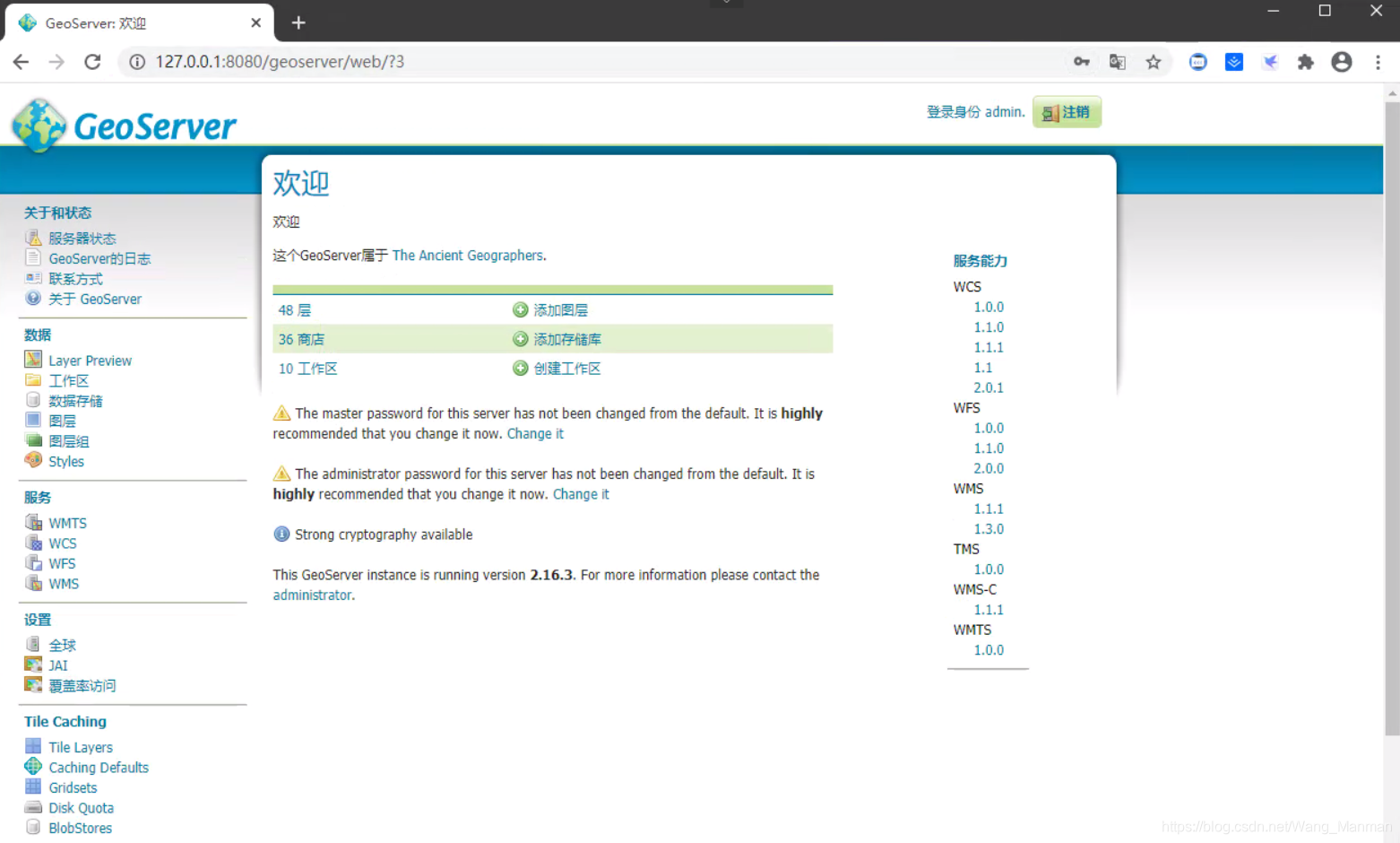Click the Caching Defaults globe icon
This screenshot has width=1400, height=843.
33,767
